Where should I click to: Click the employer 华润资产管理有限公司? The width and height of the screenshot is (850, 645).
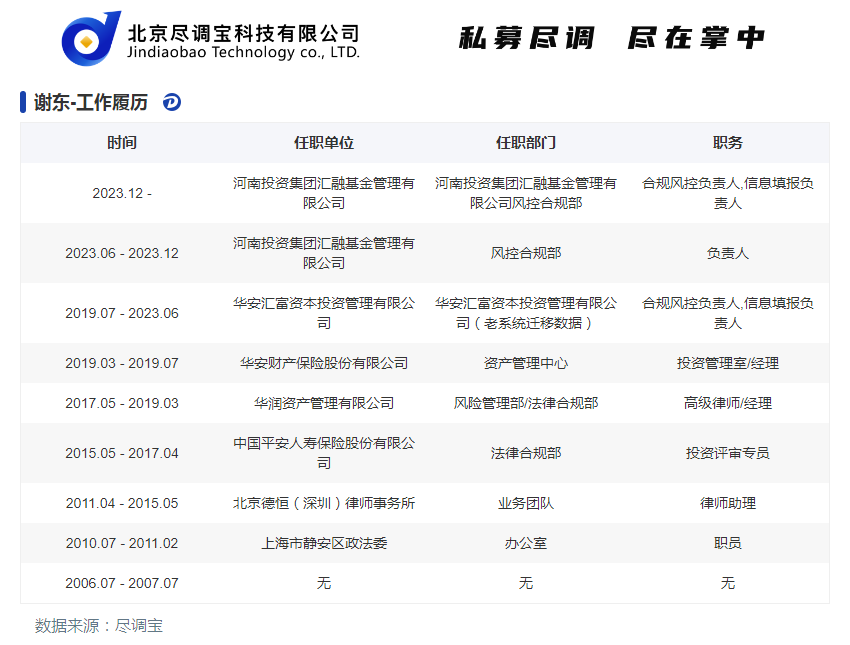click(324, 403)
